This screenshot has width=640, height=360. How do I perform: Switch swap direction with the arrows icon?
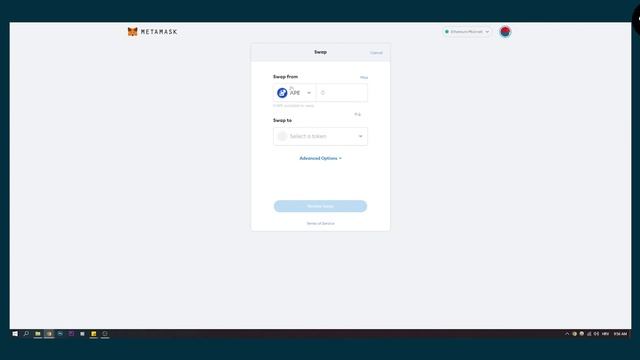click(x=358, y=114)
